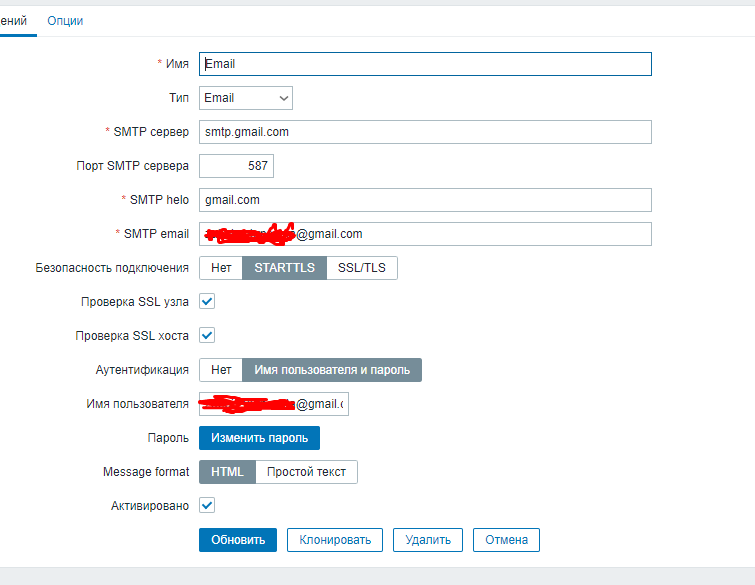The height and width of the screenshot is (585, 755).
Task: Set connection security to Нет
Action: pyautogui.click(x=221, y=268)
